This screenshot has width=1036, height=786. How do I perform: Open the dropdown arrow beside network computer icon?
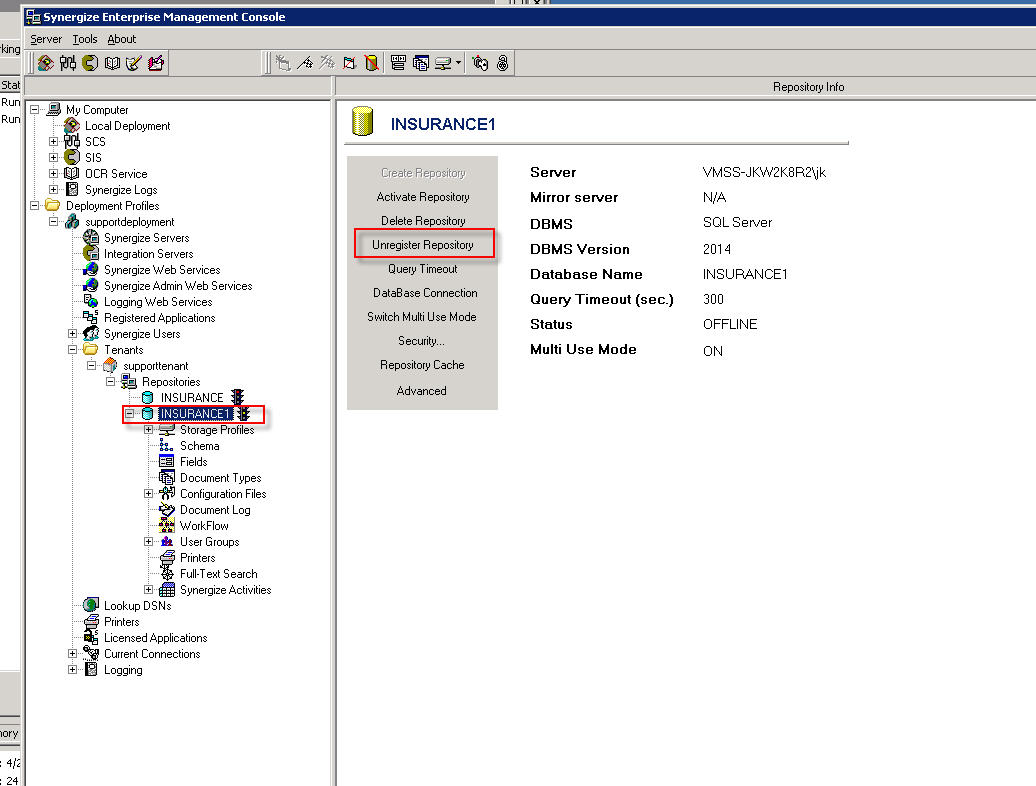458,63
